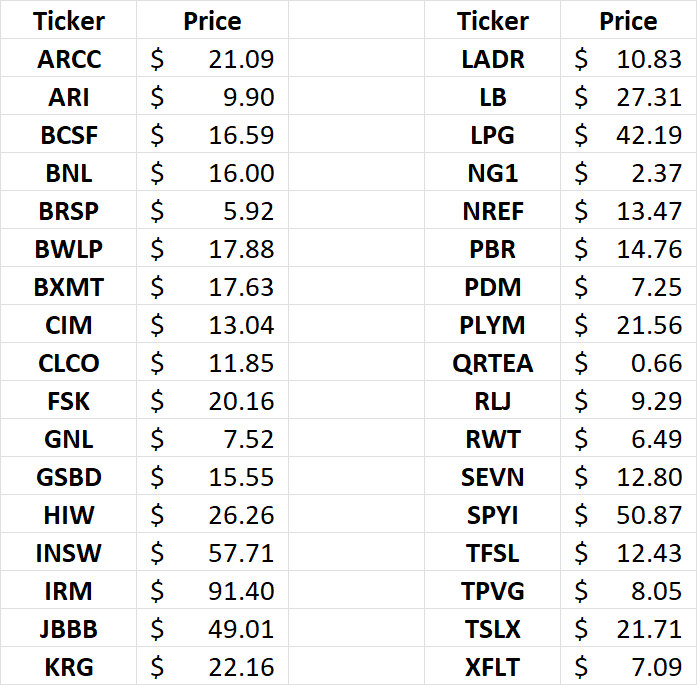Image resolution: width=697 pixels, height=685 pixels.
Task: Click the GSBD ticker cell
Action: [69, 477]
